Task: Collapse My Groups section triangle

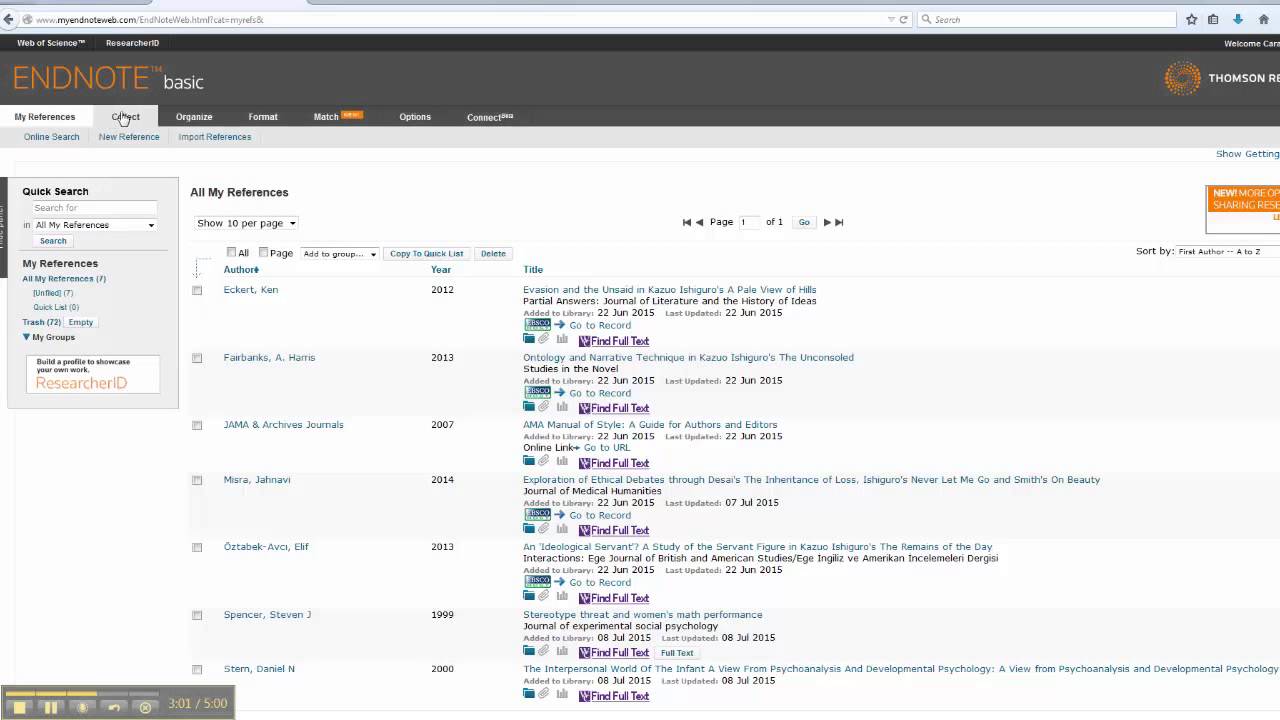Action: click(26, 337)
